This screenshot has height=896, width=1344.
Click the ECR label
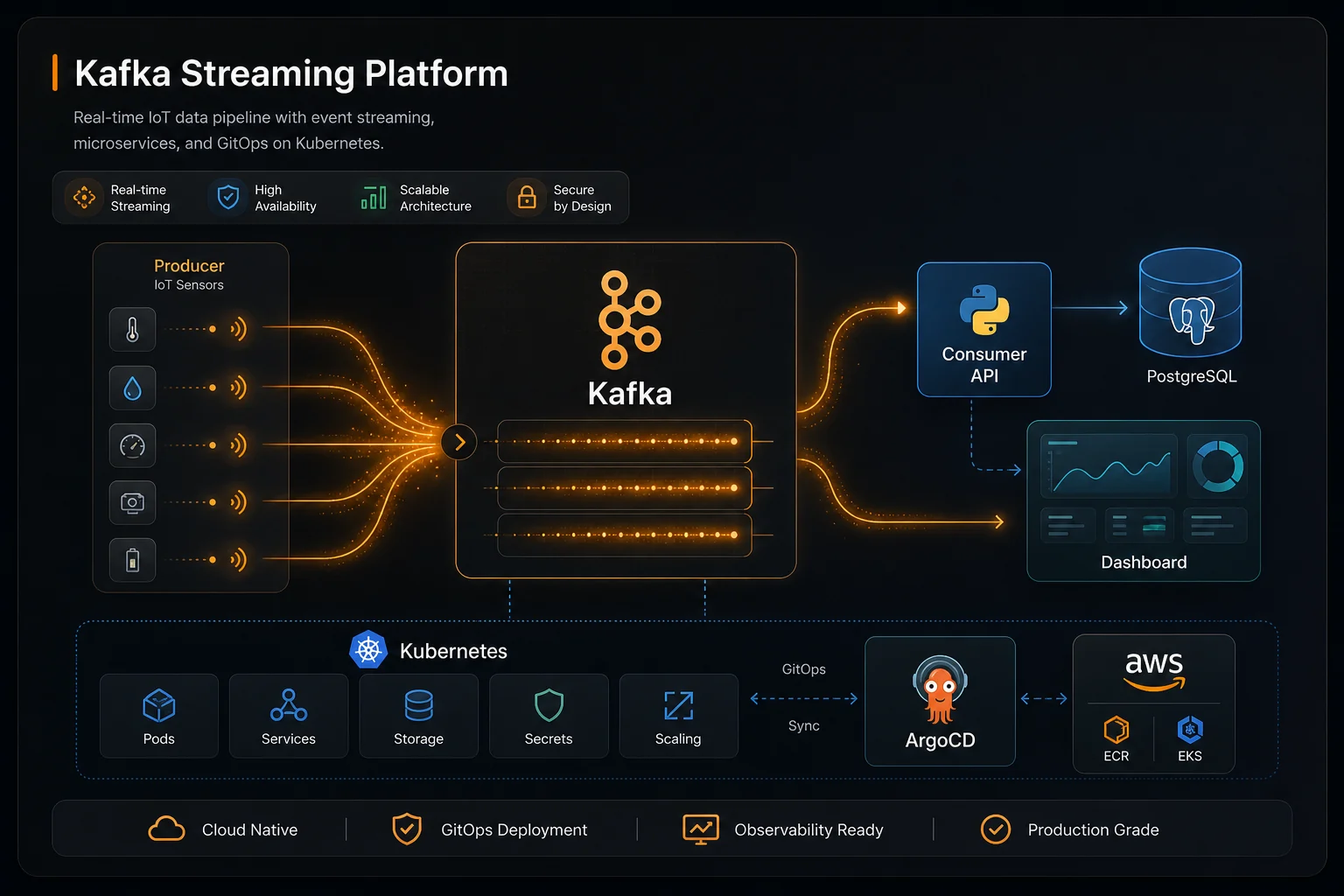pyautogui.click(x=1116, y=756)
